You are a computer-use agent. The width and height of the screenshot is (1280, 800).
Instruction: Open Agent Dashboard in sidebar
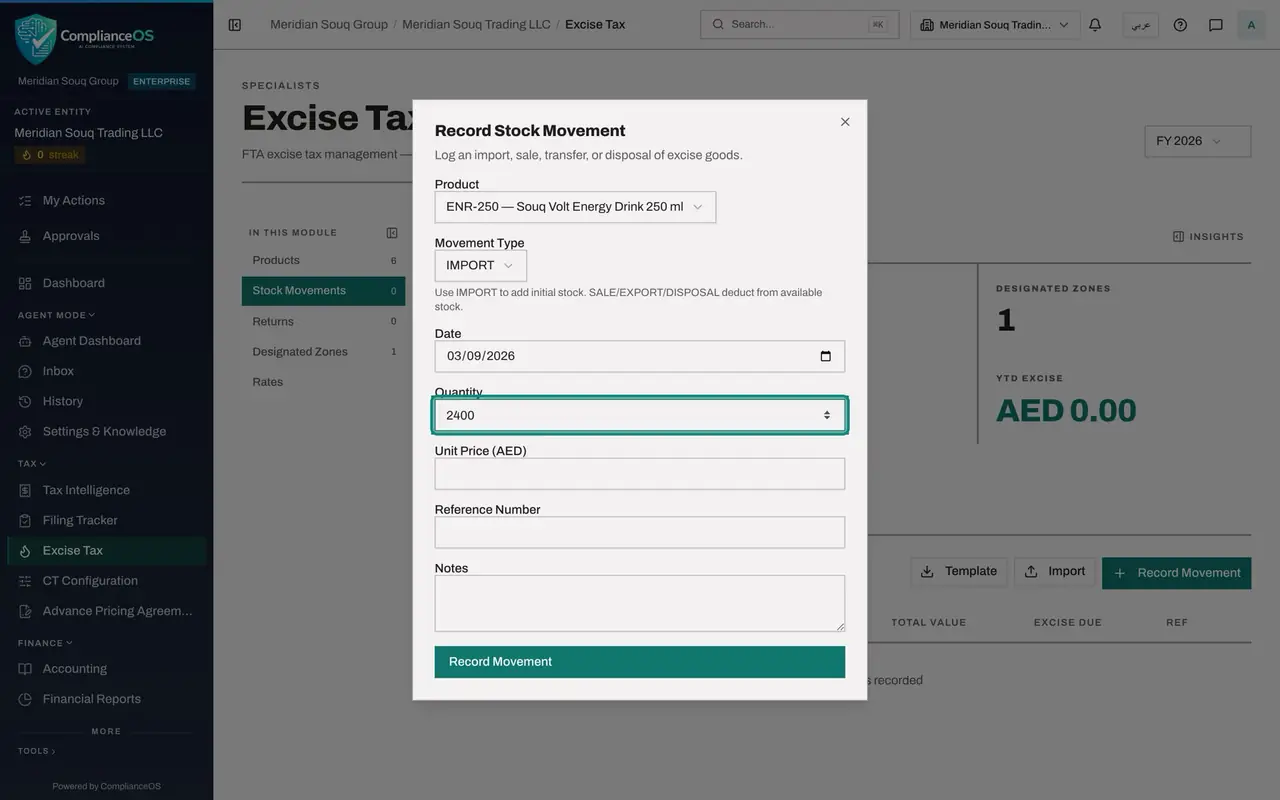tap(106, 341)
